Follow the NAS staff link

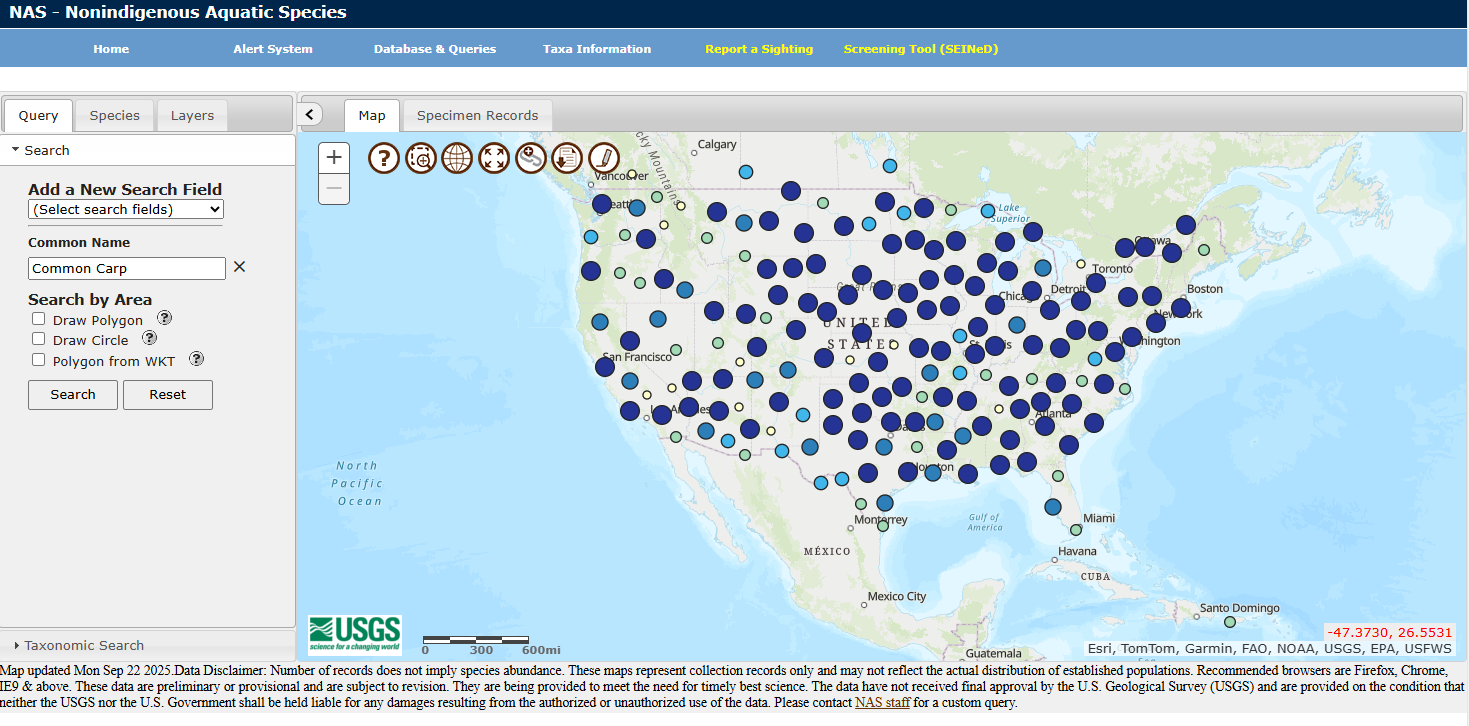(882, 703)
